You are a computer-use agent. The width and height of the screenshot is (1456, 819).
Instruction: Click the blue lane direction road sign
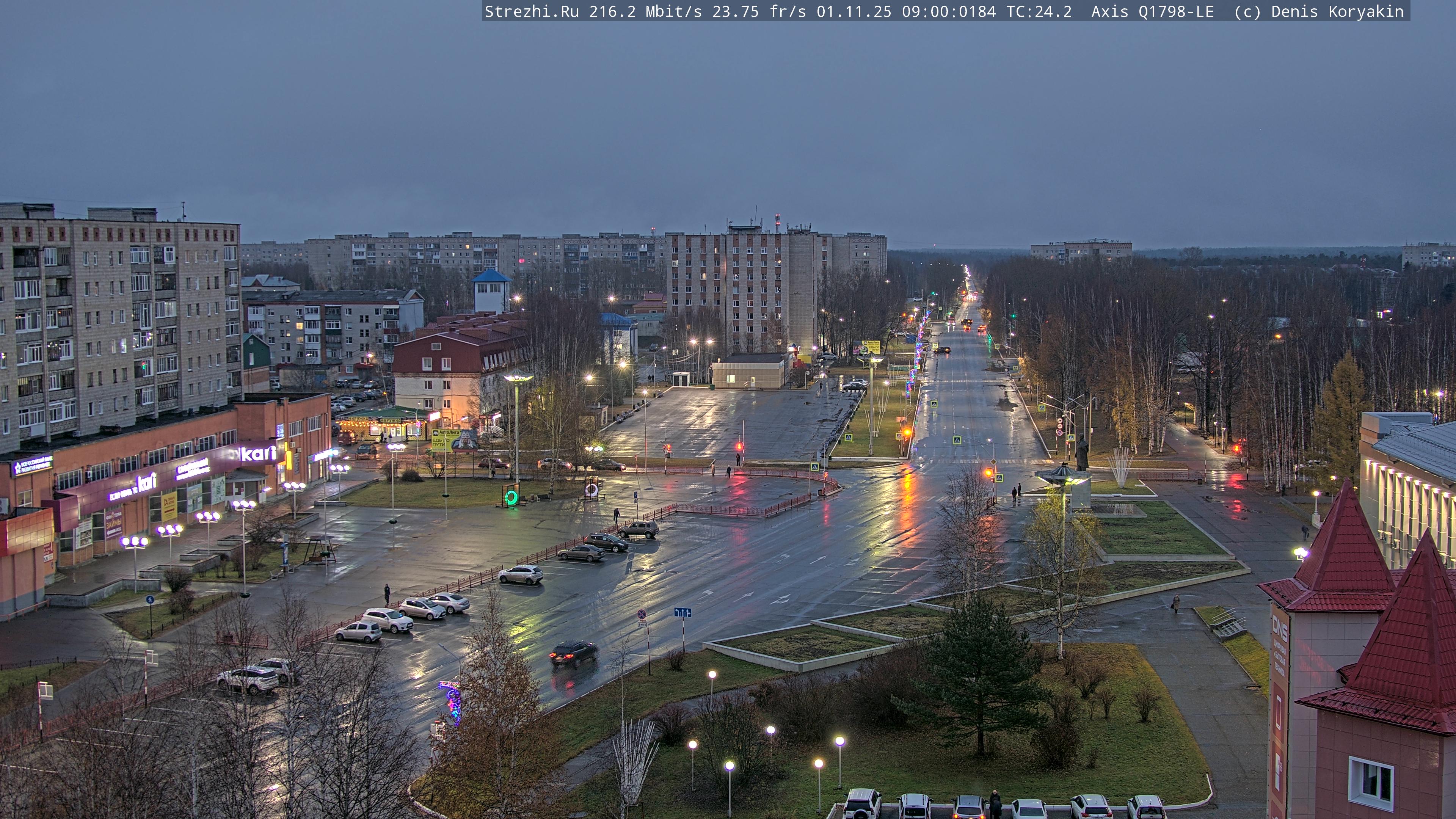click(682, 613)
